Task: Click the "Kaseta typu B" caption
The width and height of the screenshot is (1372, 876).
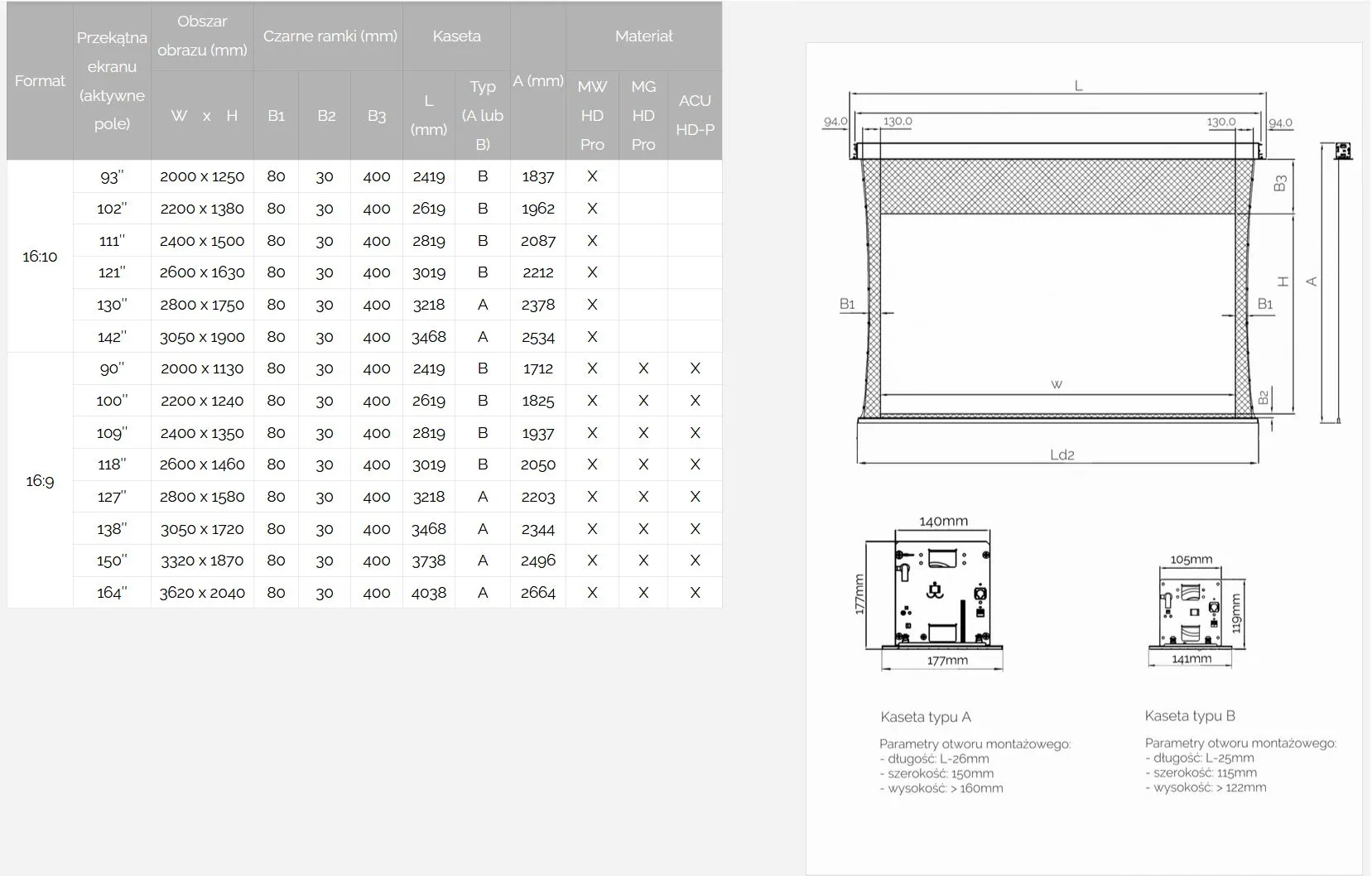Action: (x=1190, y=715)
